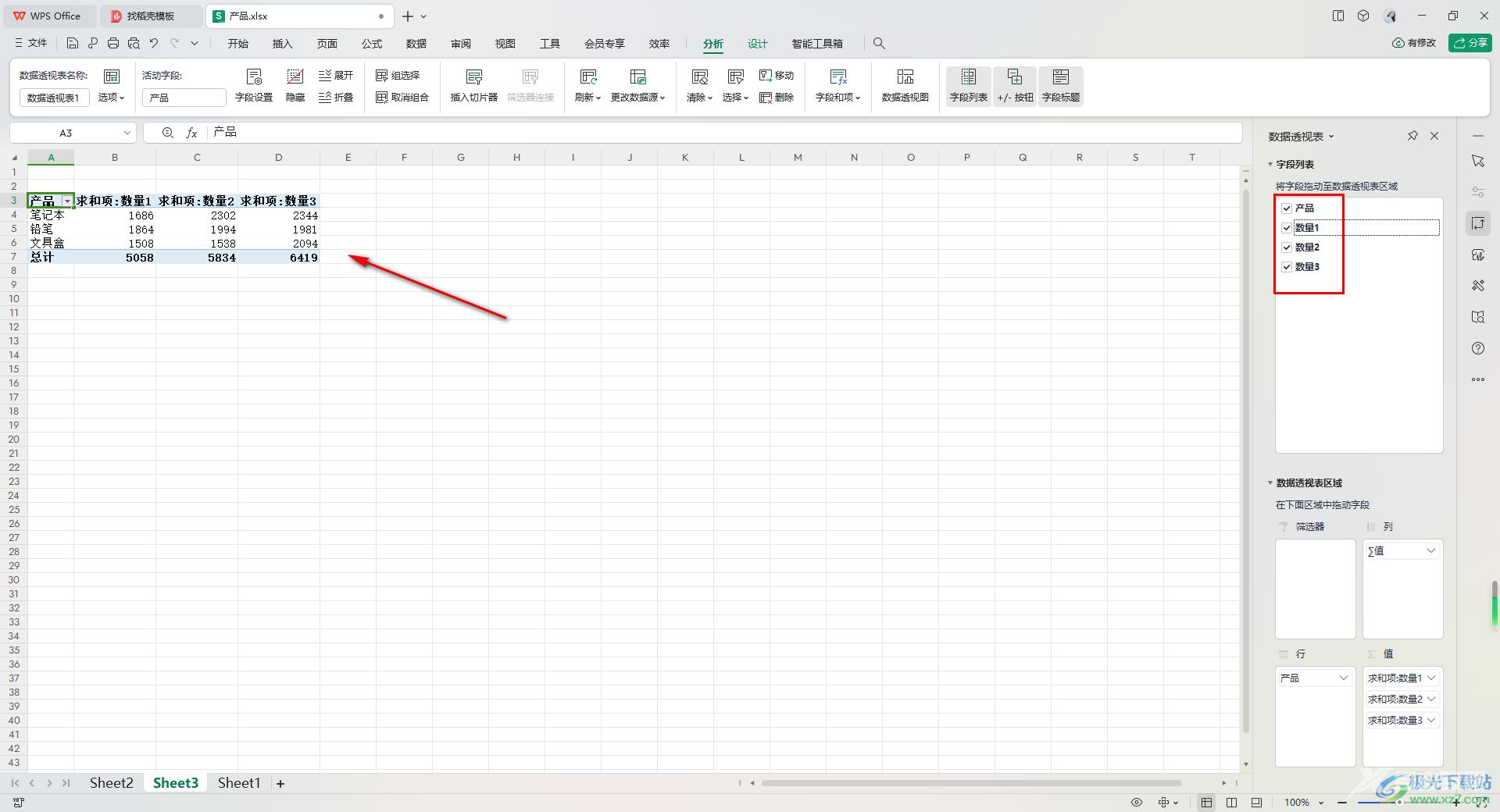Open the 公式 ribbon tab
The image size is (1500, 812).
(372, 44)
